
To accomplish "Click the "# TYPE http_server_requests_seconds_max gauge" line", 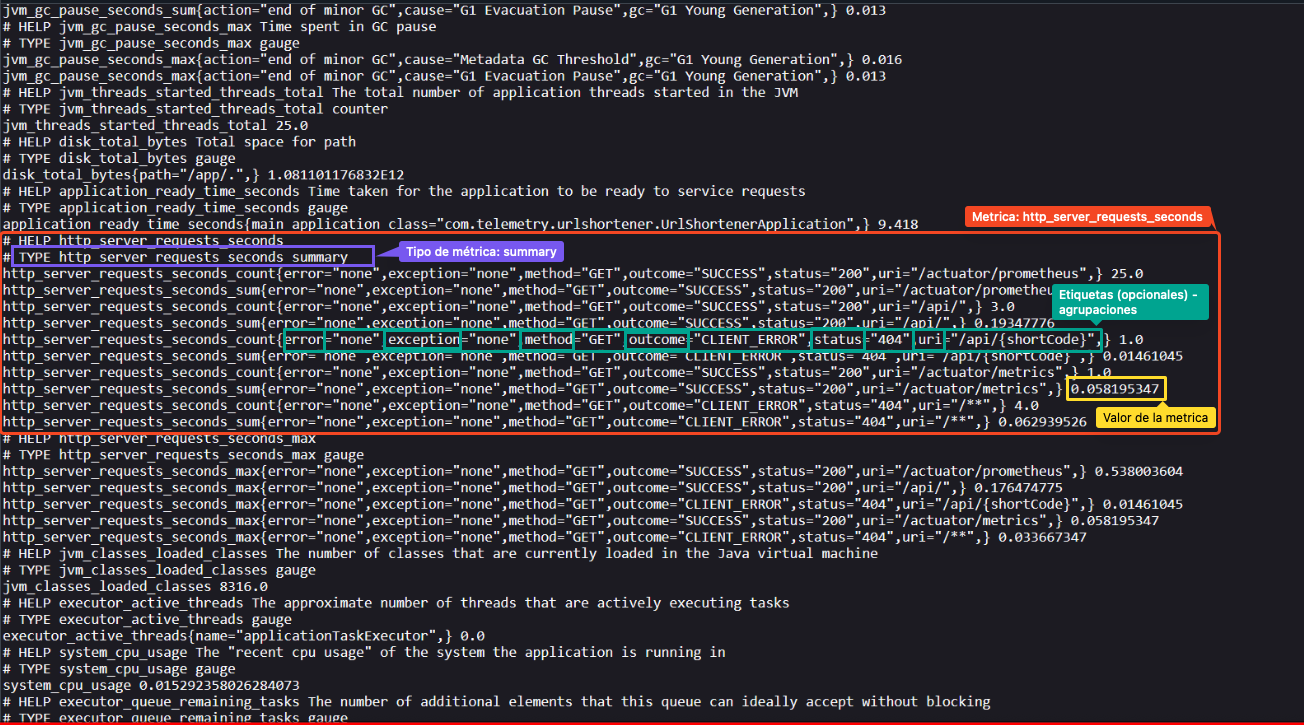I will (183, 455).
